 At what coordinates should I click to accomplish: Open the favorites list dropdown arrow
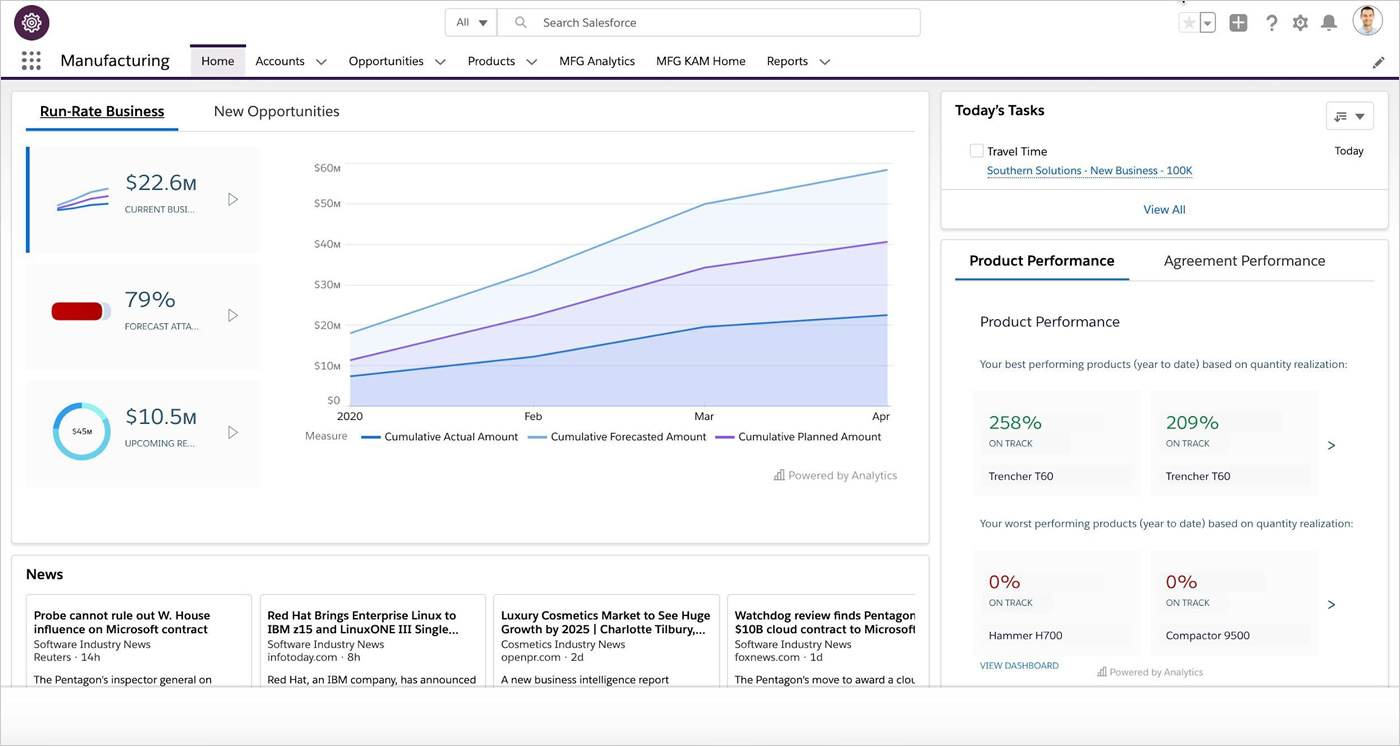[x=1207, y=22]
